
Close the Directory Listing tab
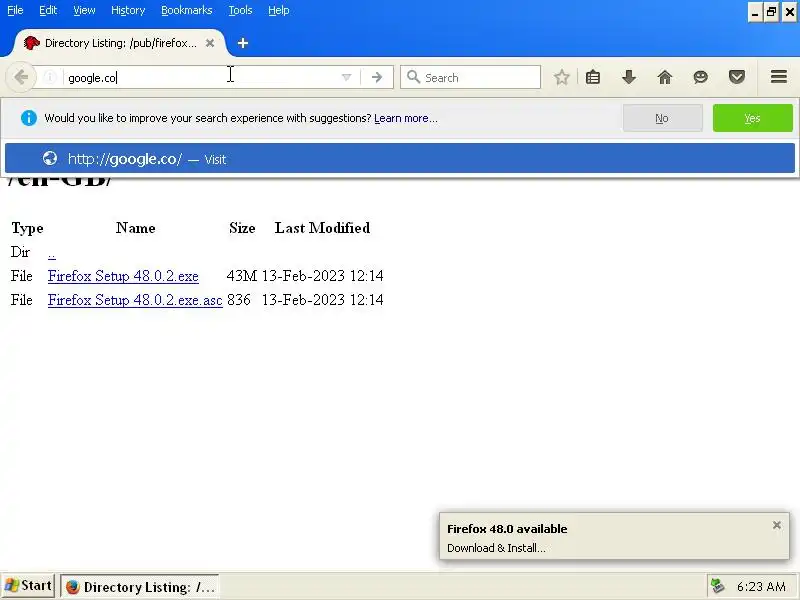click(210, 43)
